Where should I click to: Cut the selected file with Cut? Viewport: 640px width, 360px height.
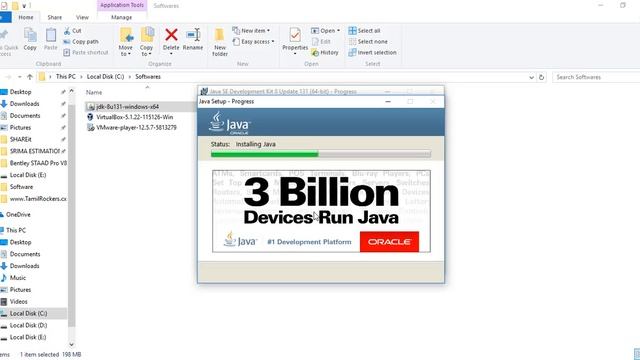(73, 31)
